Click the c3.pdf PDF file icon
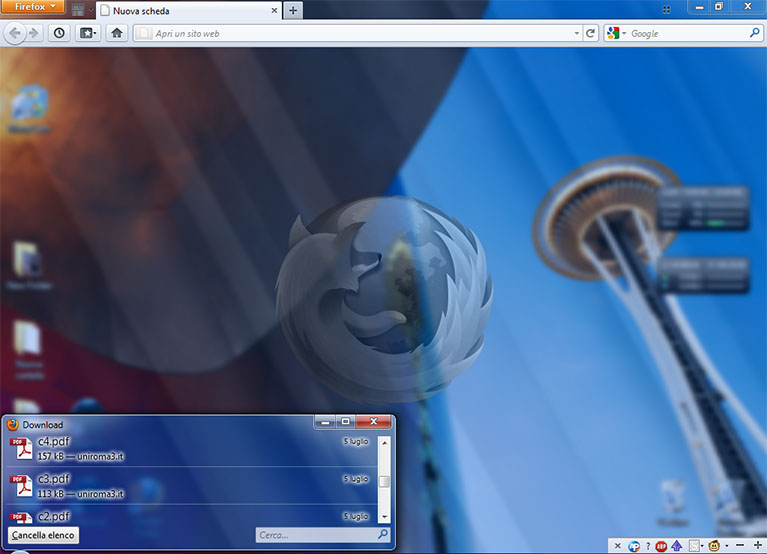 [21, 486]
